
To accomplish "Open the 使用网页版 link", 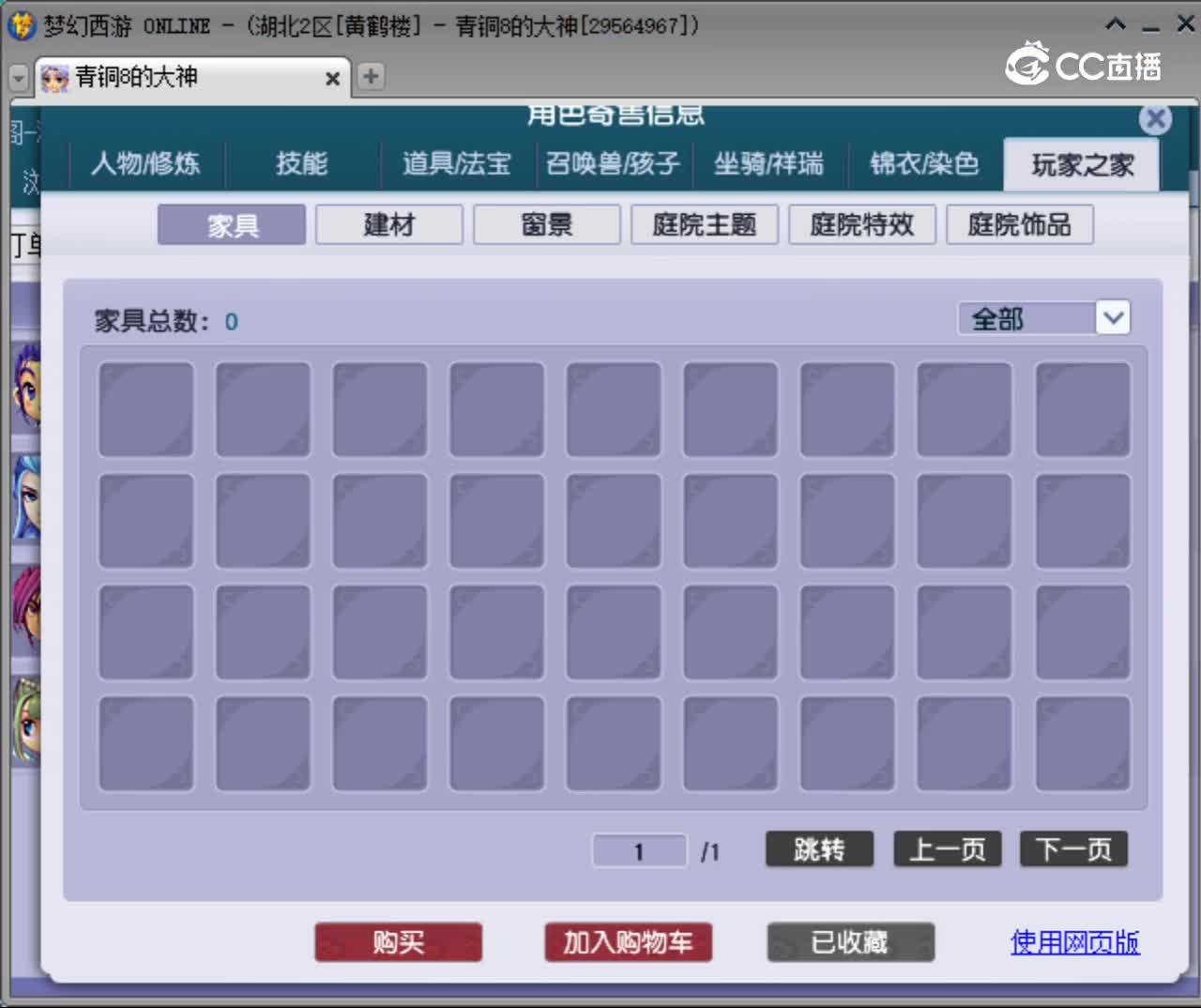I will [1075, 942].
